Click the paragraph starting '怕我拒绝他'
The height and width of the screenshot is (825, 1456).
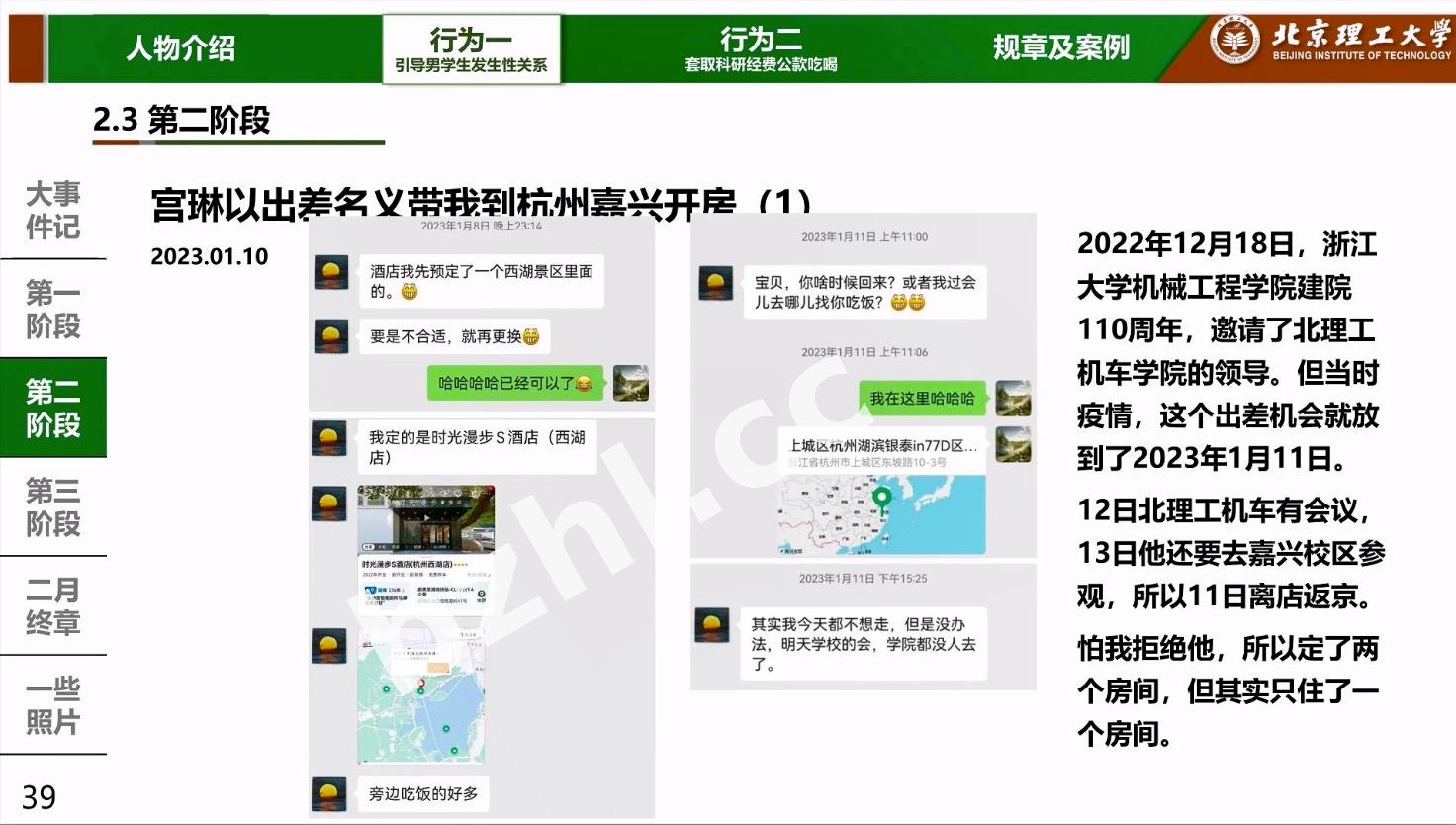click(1228, 691)
